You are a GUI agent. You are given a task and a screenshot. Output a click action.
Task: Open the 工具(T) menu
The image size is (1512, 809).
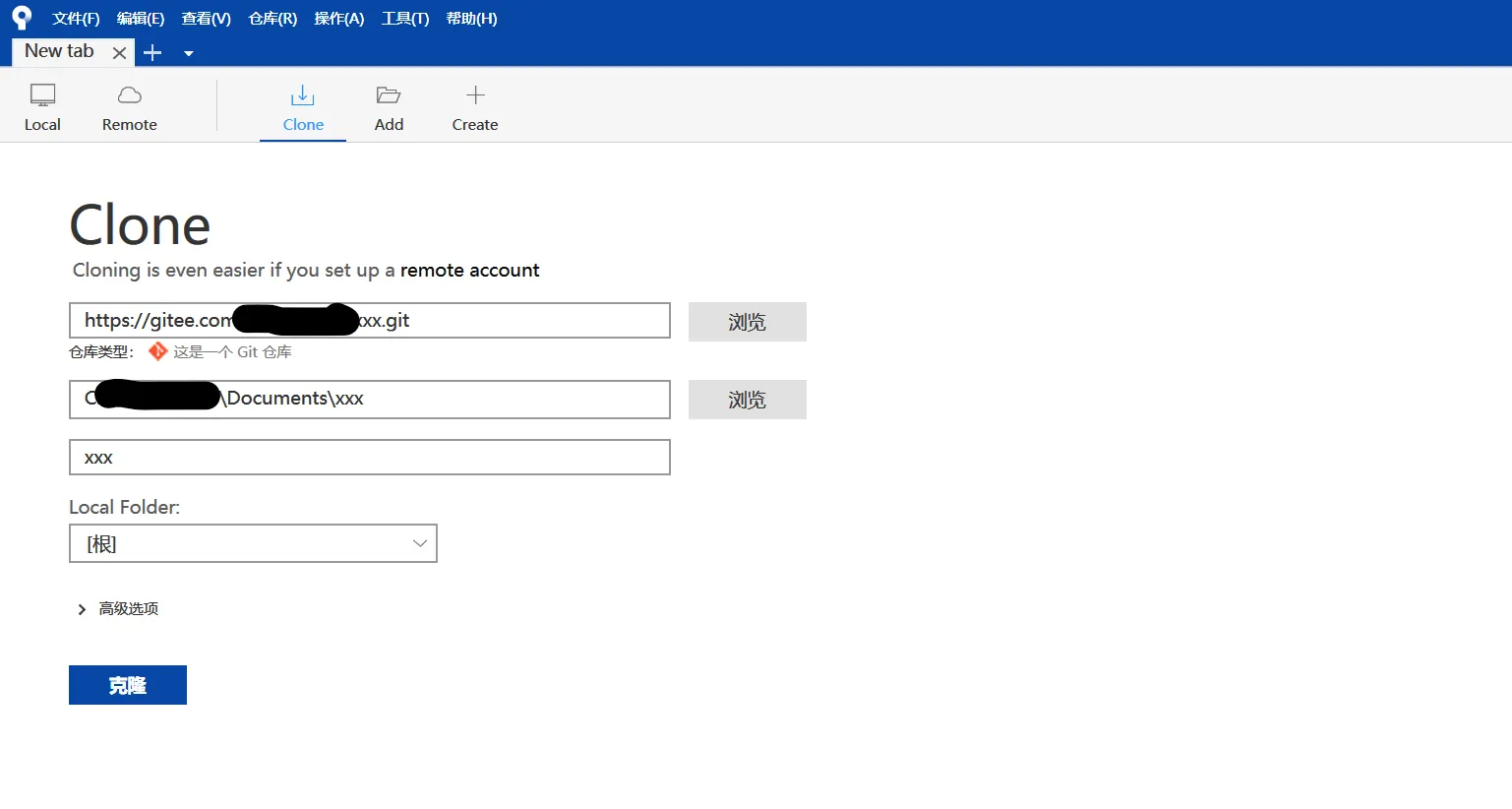[x=405, y=19]
